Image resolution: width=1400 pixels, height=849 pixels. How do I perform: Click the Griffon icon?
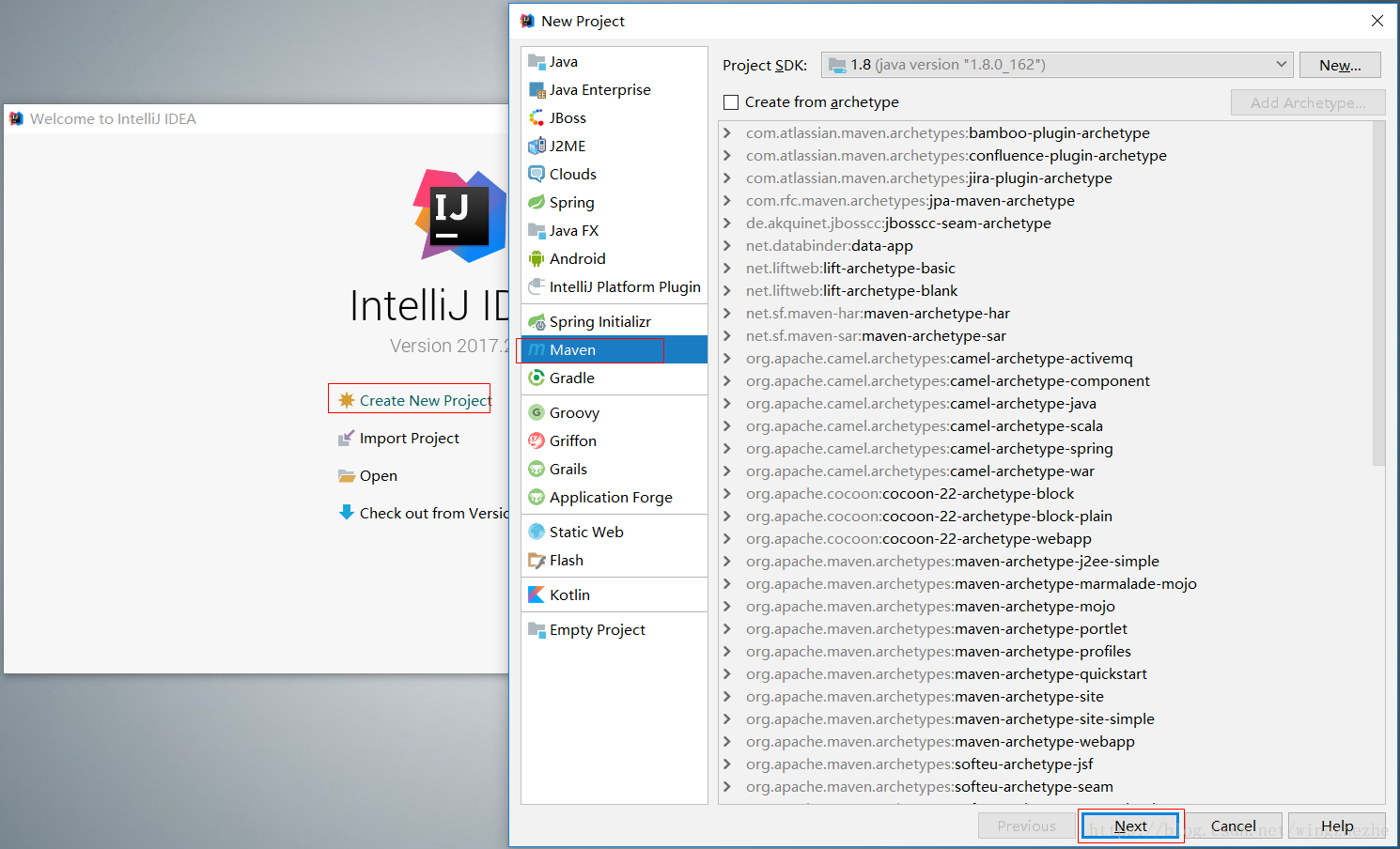coord(537,441)
